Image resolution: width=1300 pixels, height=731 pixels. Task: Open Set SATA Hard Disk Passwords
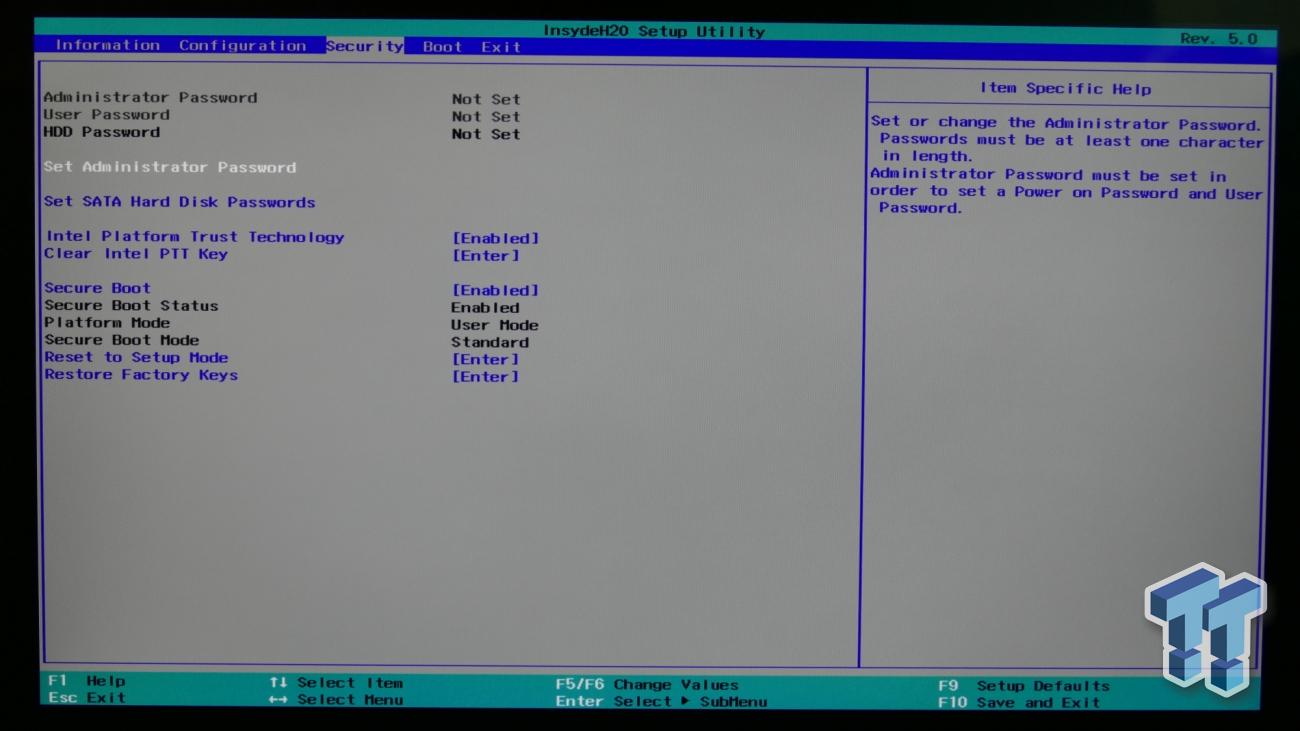179,202
